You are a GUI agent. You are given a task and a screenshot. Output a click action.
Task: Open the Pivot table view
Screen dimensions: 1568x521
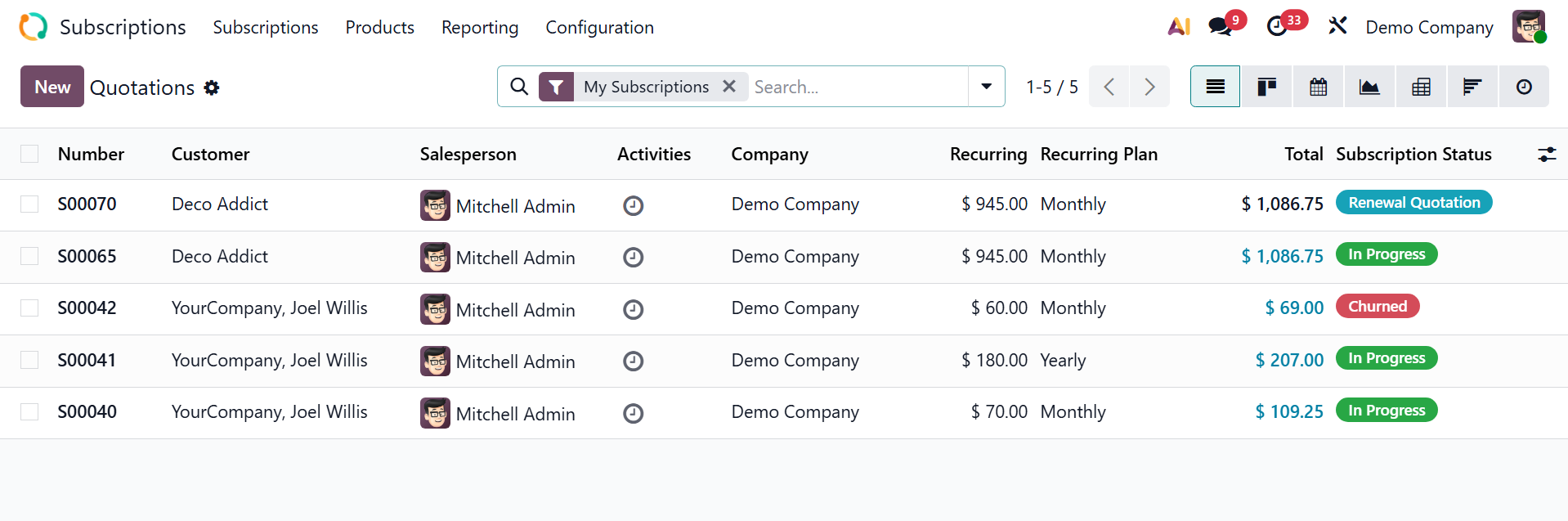1421,87
